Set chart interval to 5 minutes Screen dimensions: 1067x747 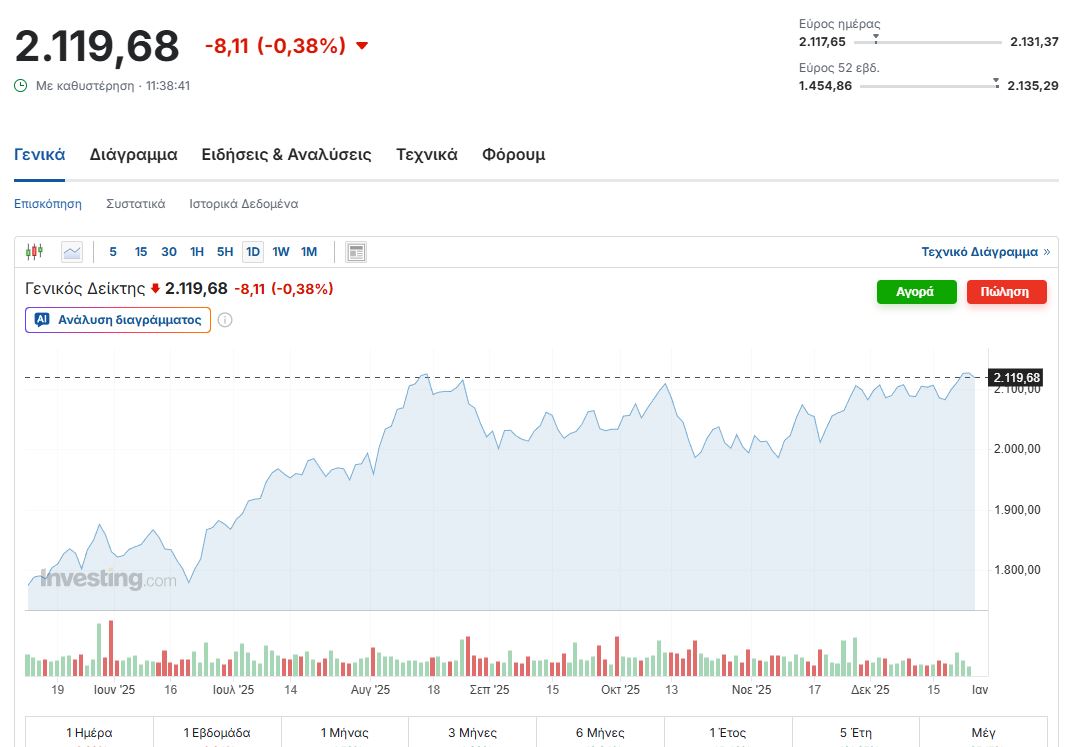point(113,252)
